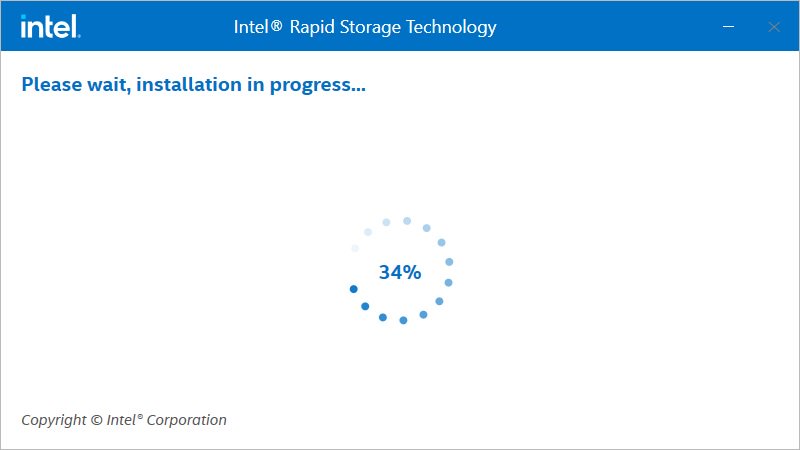This screenshot has height=450, width=800.
Task: Click the word "wait," in the heading
Action: [107, 85]
